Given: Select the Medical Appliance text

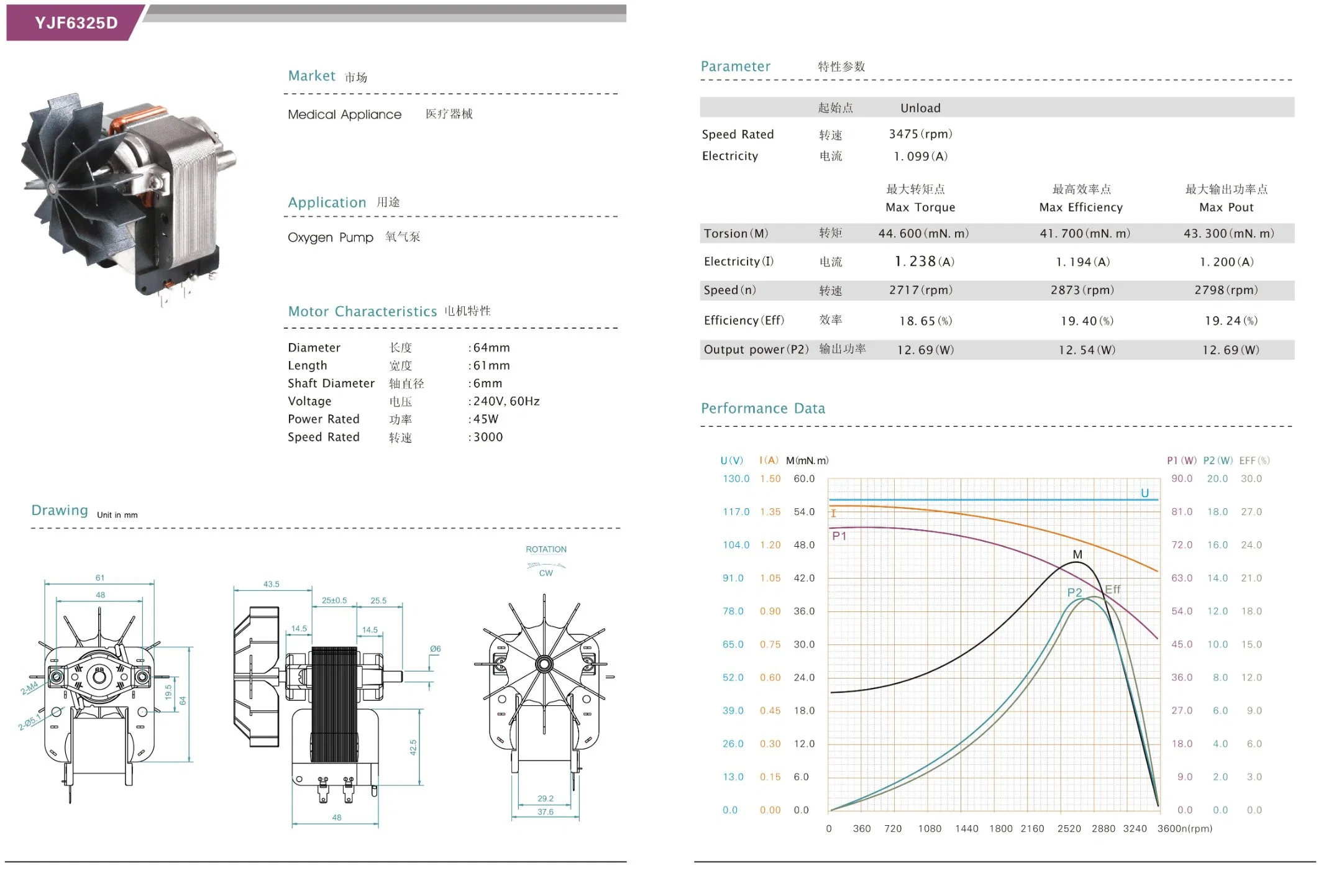Looking at the screenshot, I should (344, 114).
